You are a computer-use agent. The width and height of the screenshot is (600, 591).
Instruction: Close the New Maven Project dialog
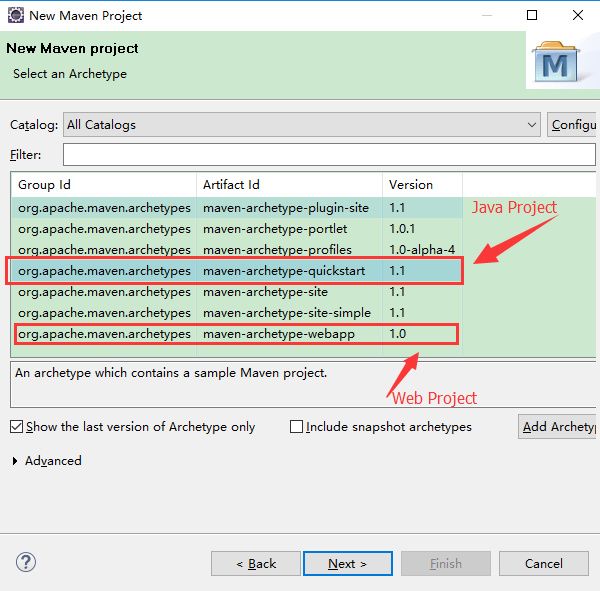578,15
